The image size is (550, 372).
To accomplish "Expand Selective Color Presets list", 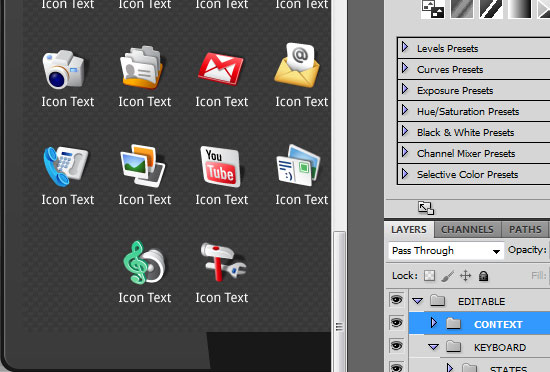I will [405, 173].
